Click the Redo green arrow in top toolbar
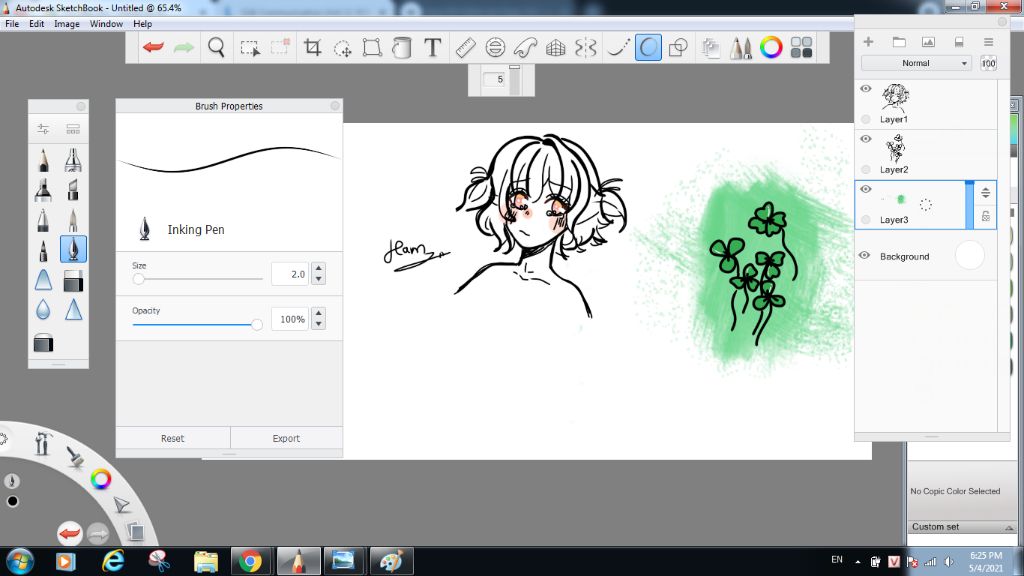This screenshot has height=576, width=1024. [x=184, y=47]
